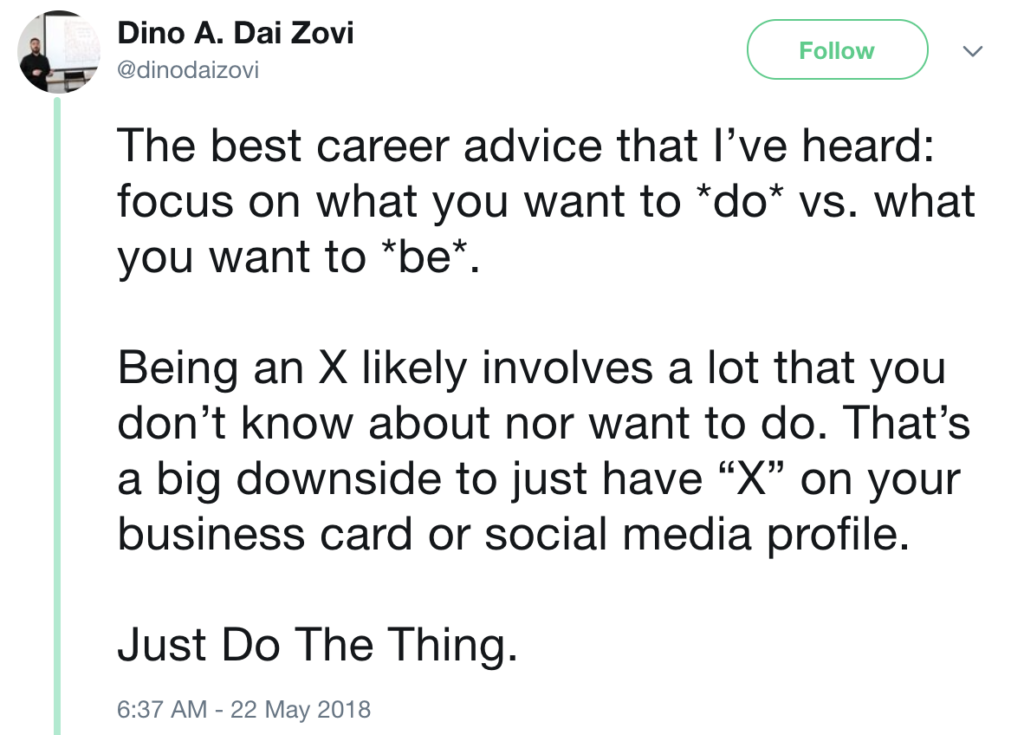Open Dino A. Dai Zovi's profile avatar

coord(58,52)
